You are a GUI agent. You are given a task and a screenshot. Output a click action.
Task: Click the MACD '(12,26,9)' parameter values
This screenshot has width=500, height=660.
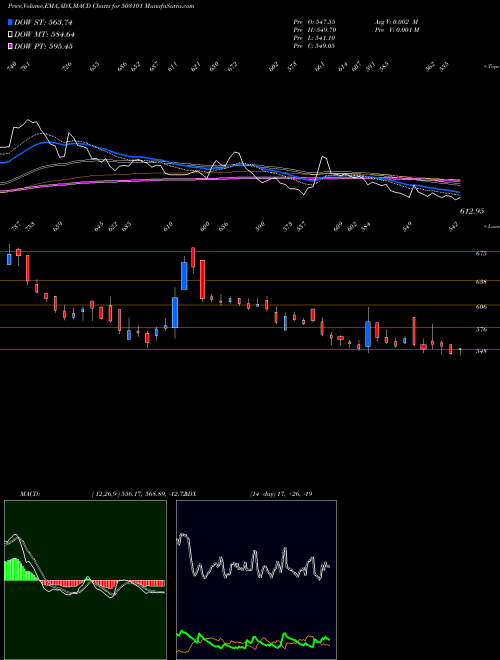[138, 494]
